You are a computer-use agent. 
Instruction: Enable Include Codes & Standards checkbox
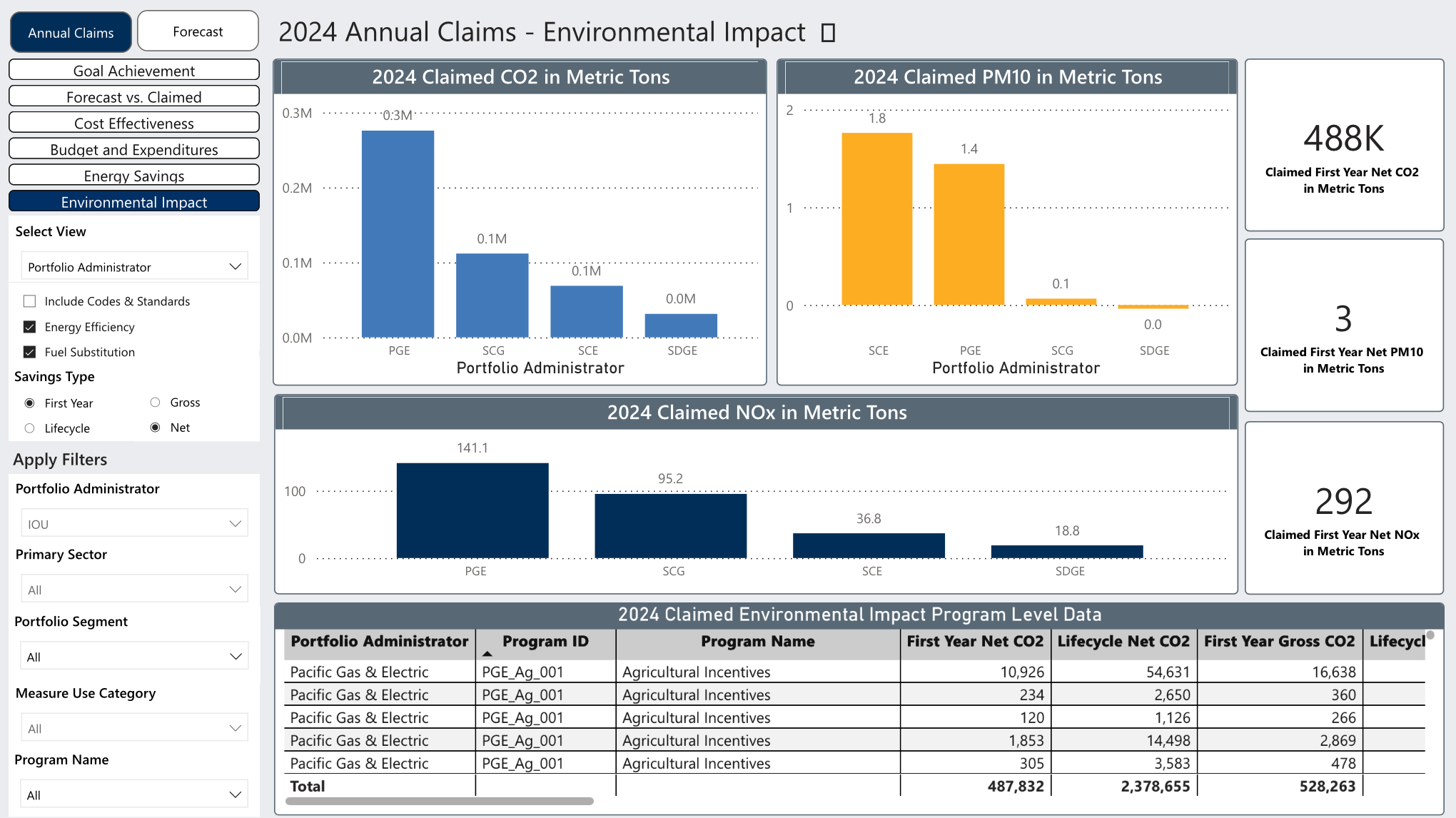pos(29,301)
